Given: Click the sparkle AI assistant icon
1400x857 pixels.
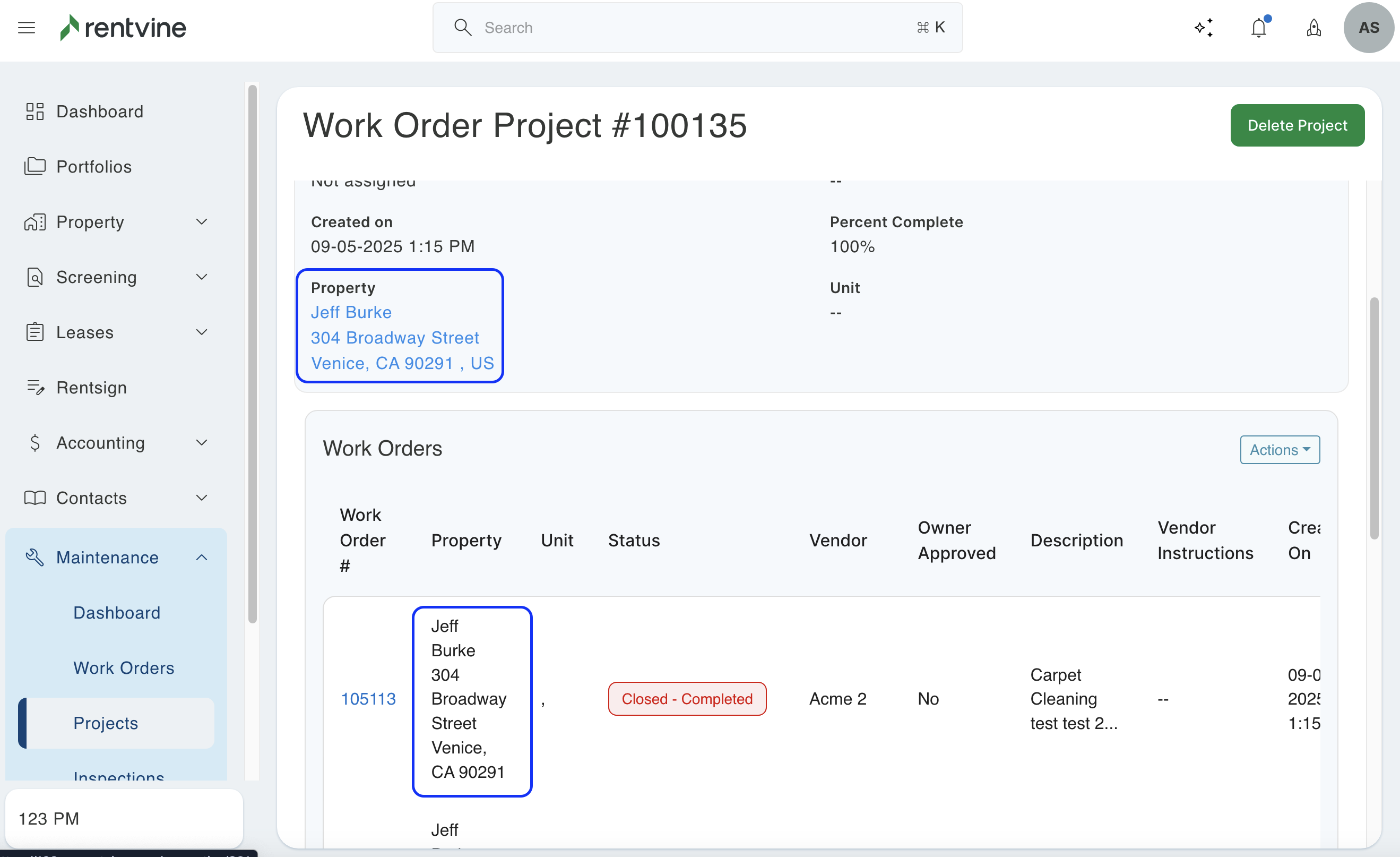Looking at the screenshot, I should [1204, 27].
